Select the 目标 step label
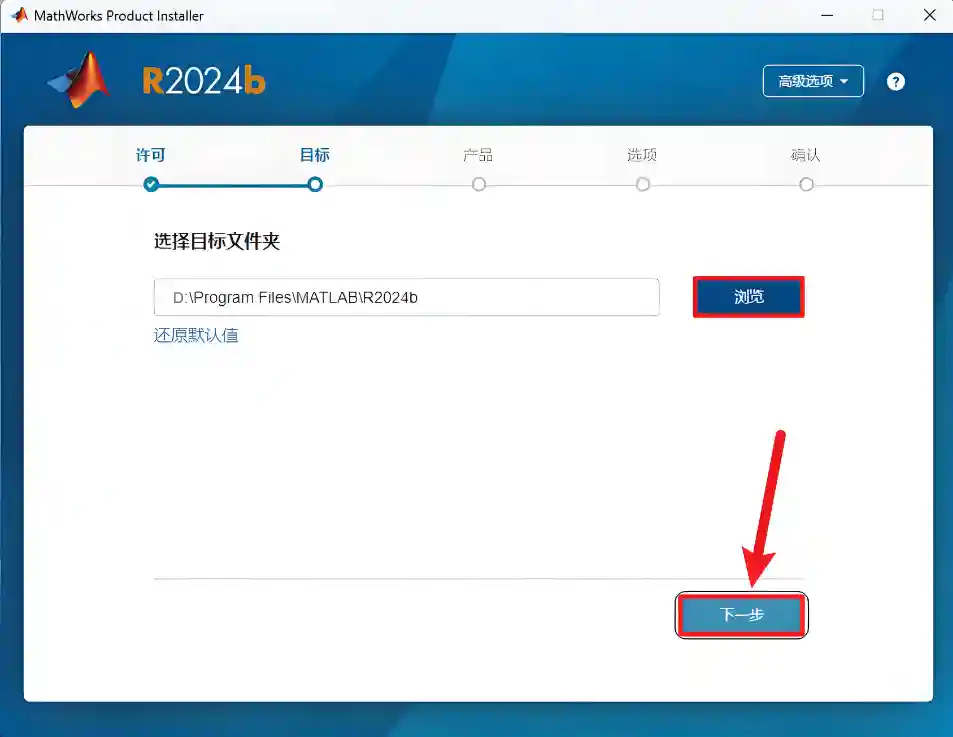The image size is (953, 737). click(x=315, y=155)
